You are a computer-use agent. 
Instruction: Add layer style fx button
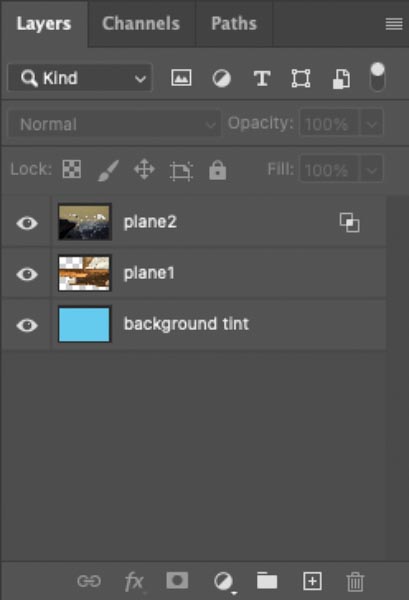tap(134, 582)
